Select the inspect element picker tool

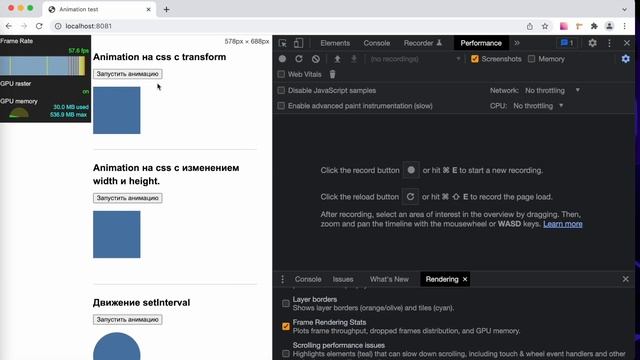282,43
